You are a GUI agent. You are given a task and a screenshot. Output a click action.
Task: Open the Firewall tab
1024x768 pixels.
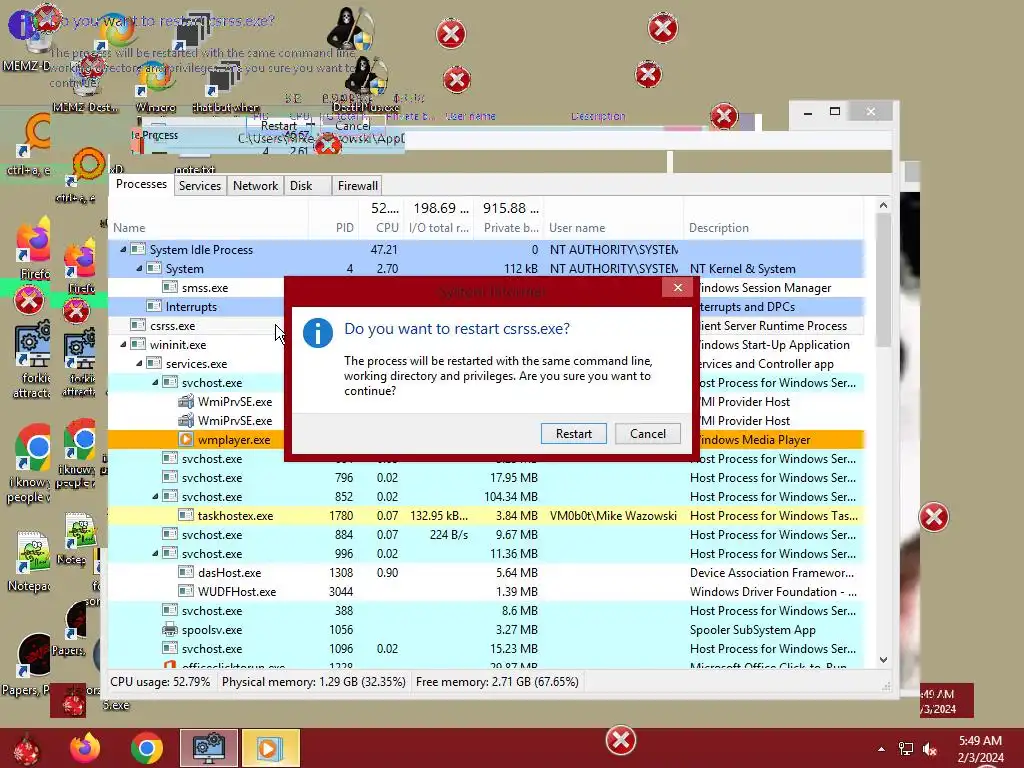pos(357,185)
